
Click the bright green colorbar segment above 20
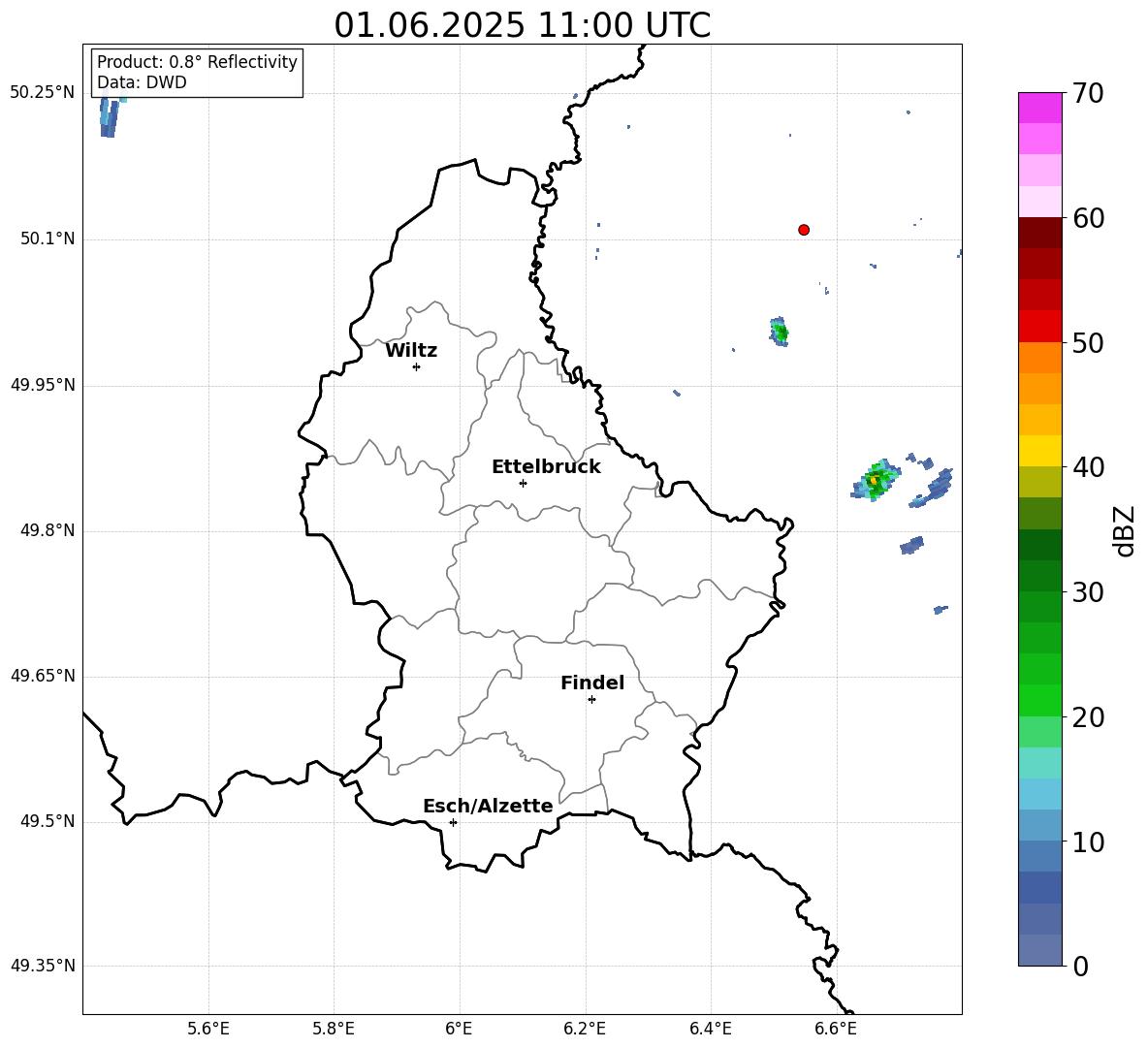point(1039,700)
